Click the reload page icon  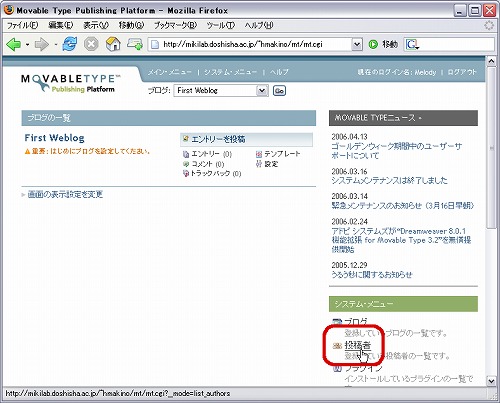pyautogui.click(x=69, y=44)
